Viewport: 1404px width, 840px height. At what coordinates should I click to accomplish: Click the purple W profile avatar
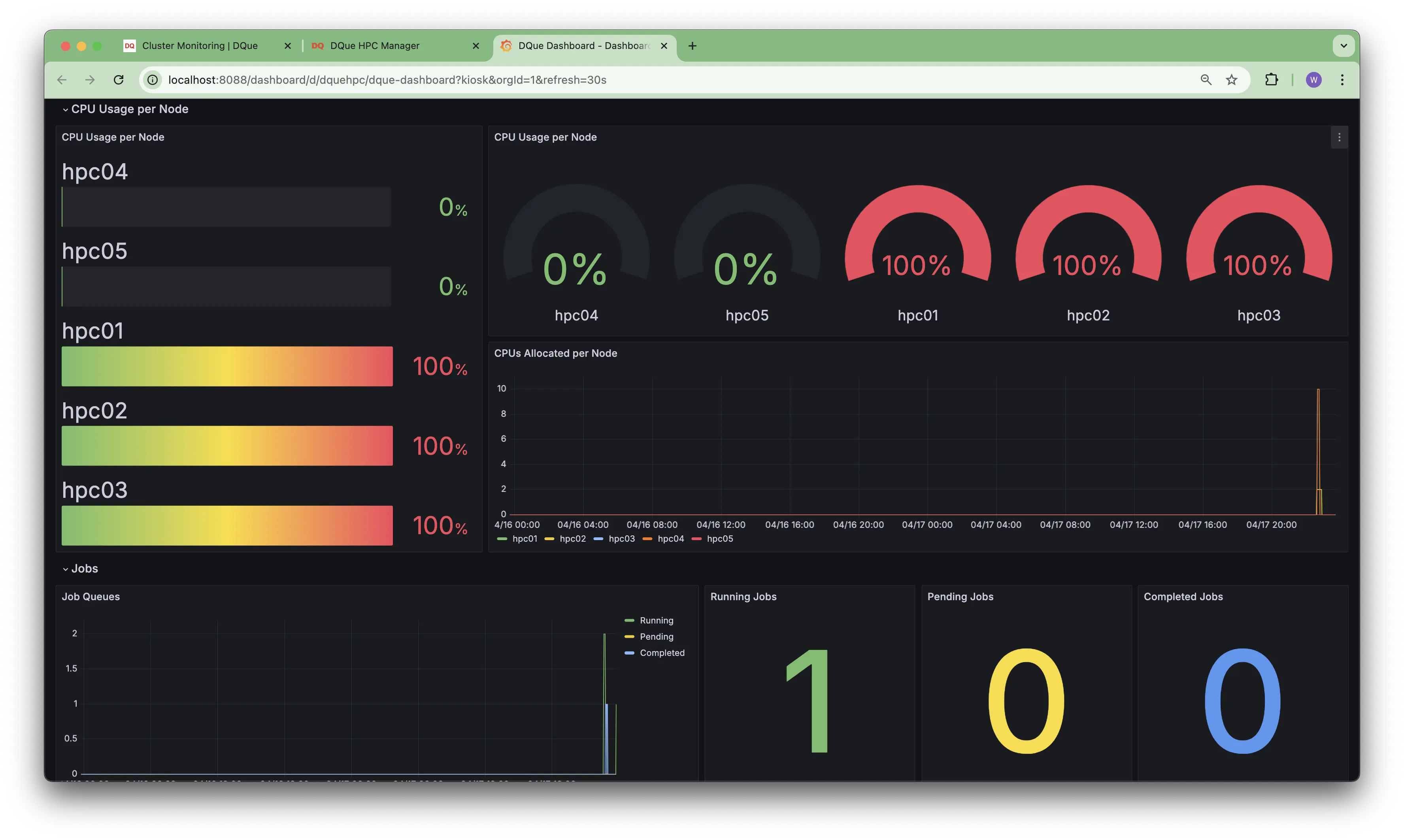point(1313,80)
